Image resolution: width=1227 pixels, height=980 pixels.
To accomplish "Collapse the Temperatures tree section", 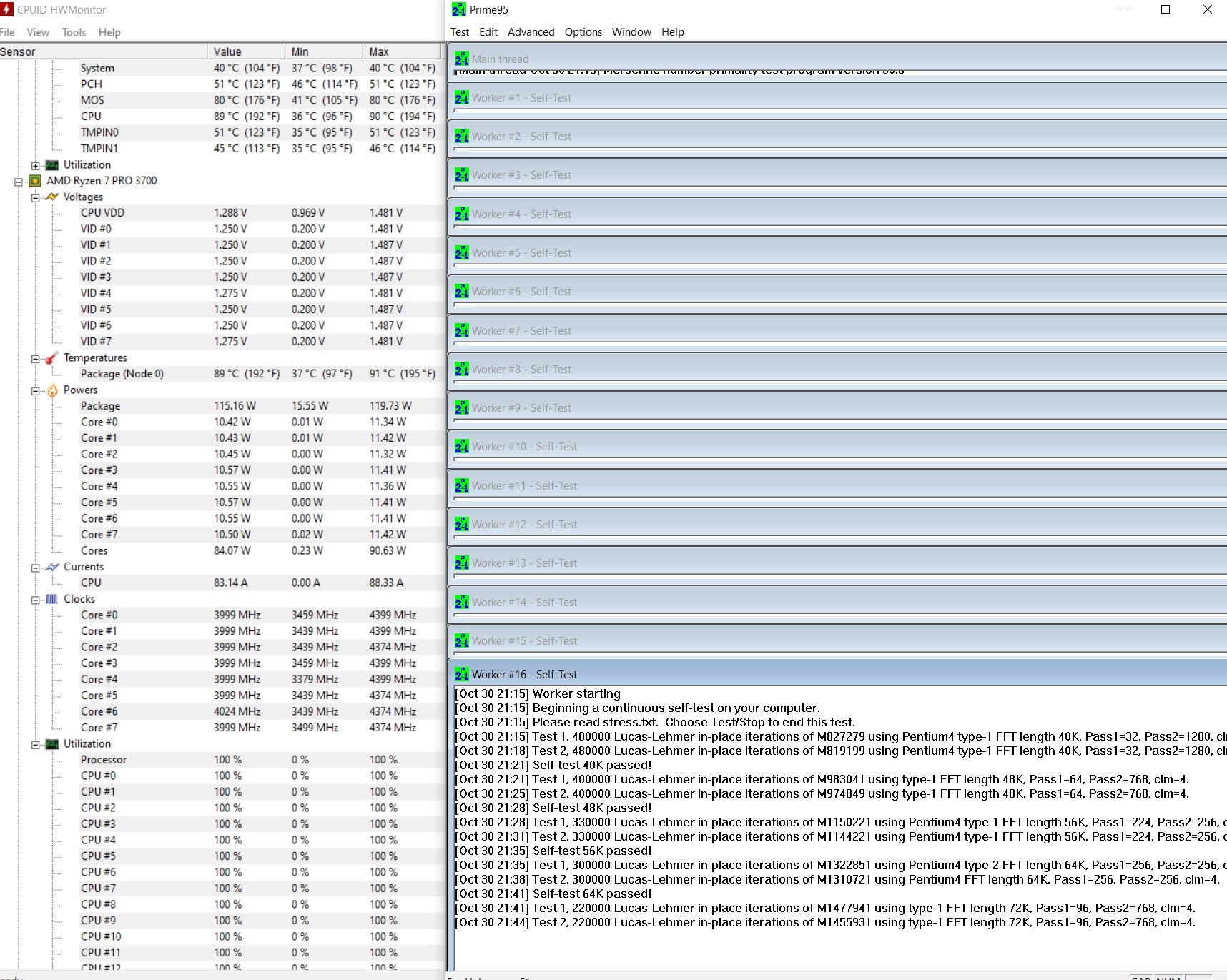I will click(35, 358).
